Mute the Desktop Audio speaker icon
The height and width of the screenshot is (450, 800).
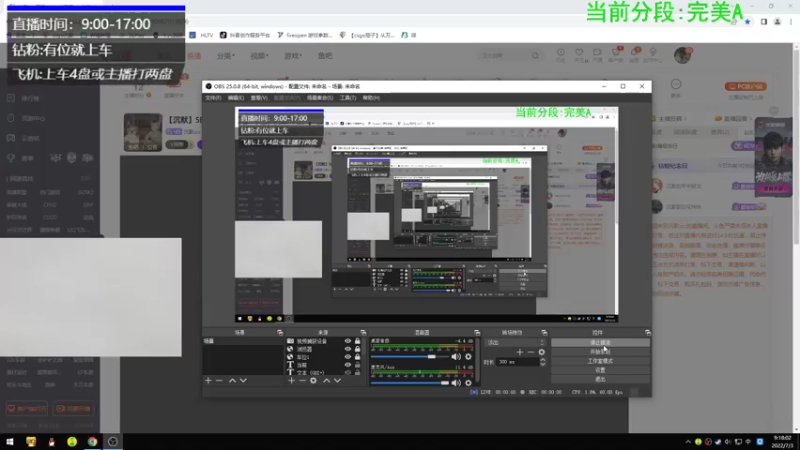[456, 357]
